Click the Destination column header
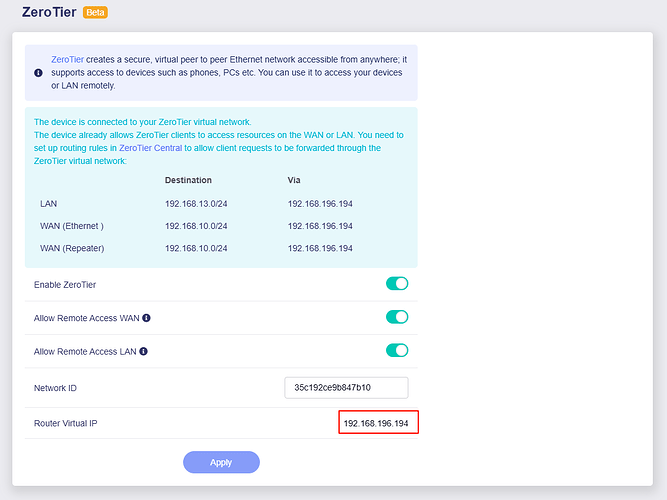The height and width of the screenshot is (500, 667). tap(188, 180)
